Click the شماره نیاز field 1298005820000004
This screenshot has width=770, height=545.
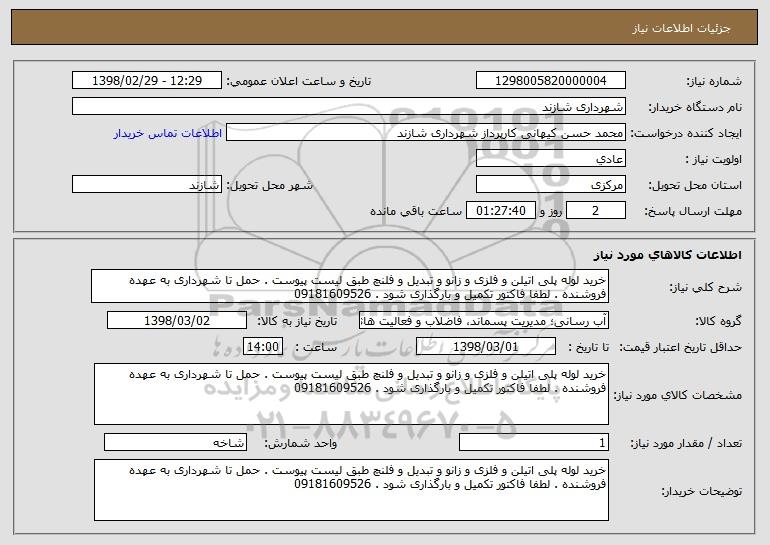coord(550,81)
